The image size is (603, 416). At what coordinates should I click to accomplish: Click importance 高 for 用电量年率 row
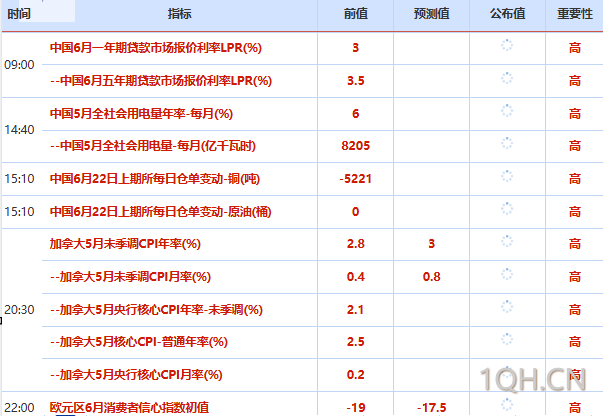pyautogui.click(x=575, y=114)
